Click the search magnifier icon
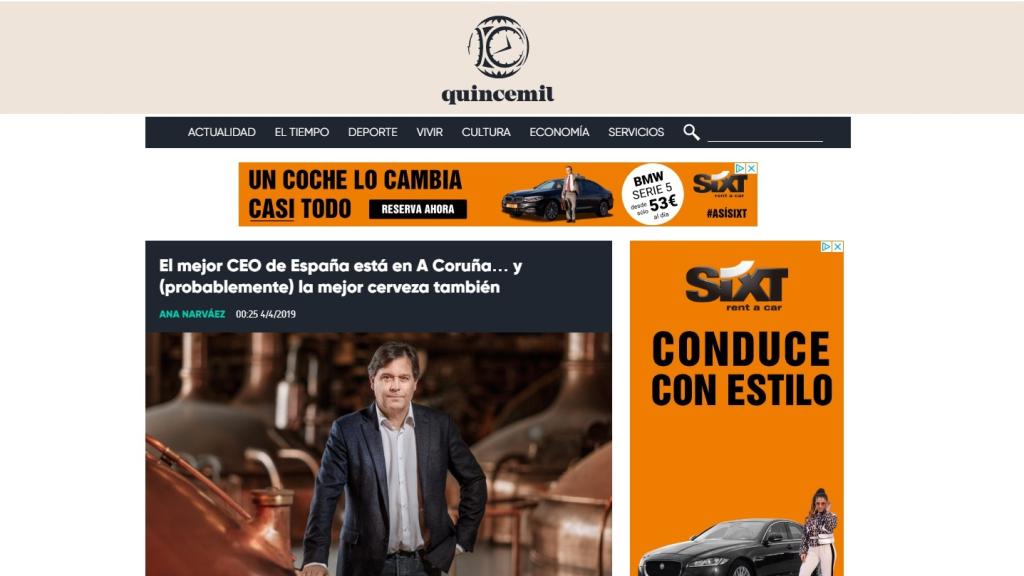1024x576 pixels. (691, 133)
